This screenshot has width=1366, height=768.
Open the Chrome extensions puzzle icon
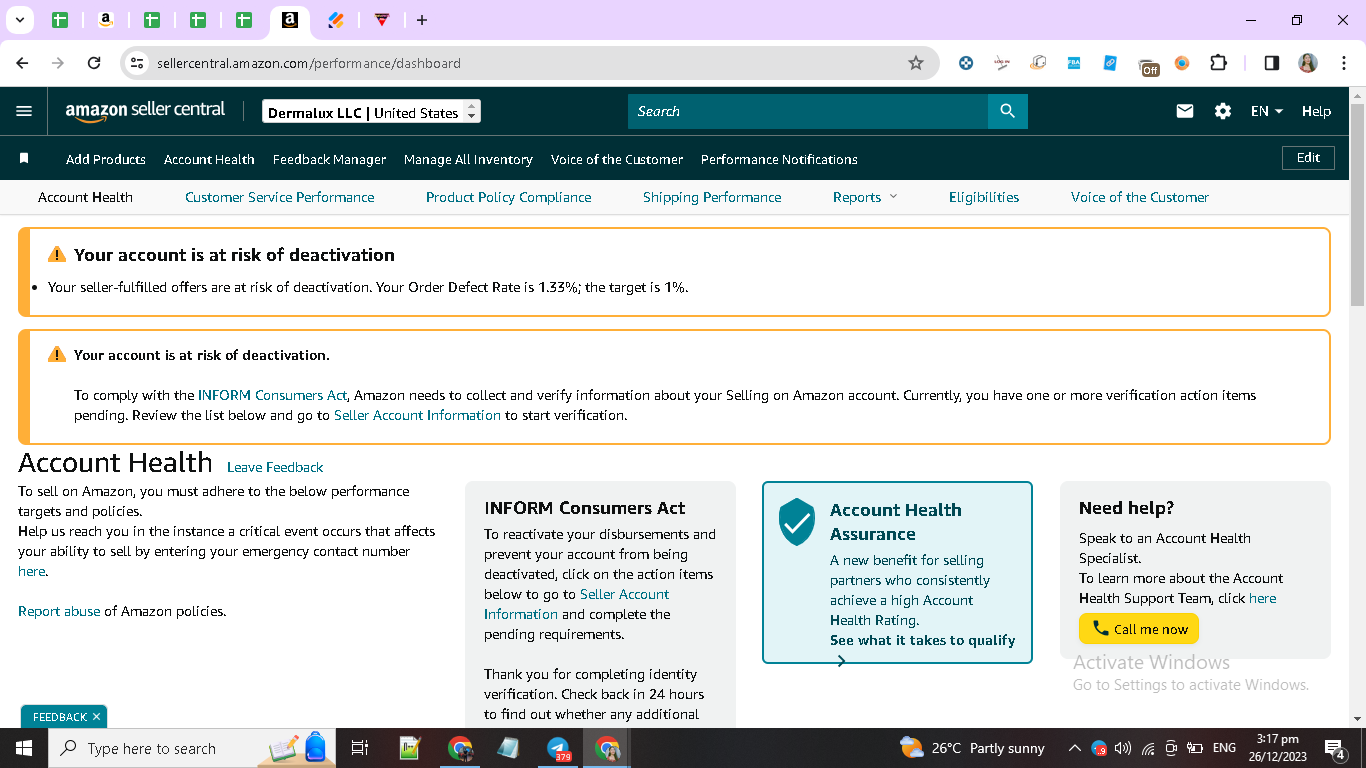1218,63
